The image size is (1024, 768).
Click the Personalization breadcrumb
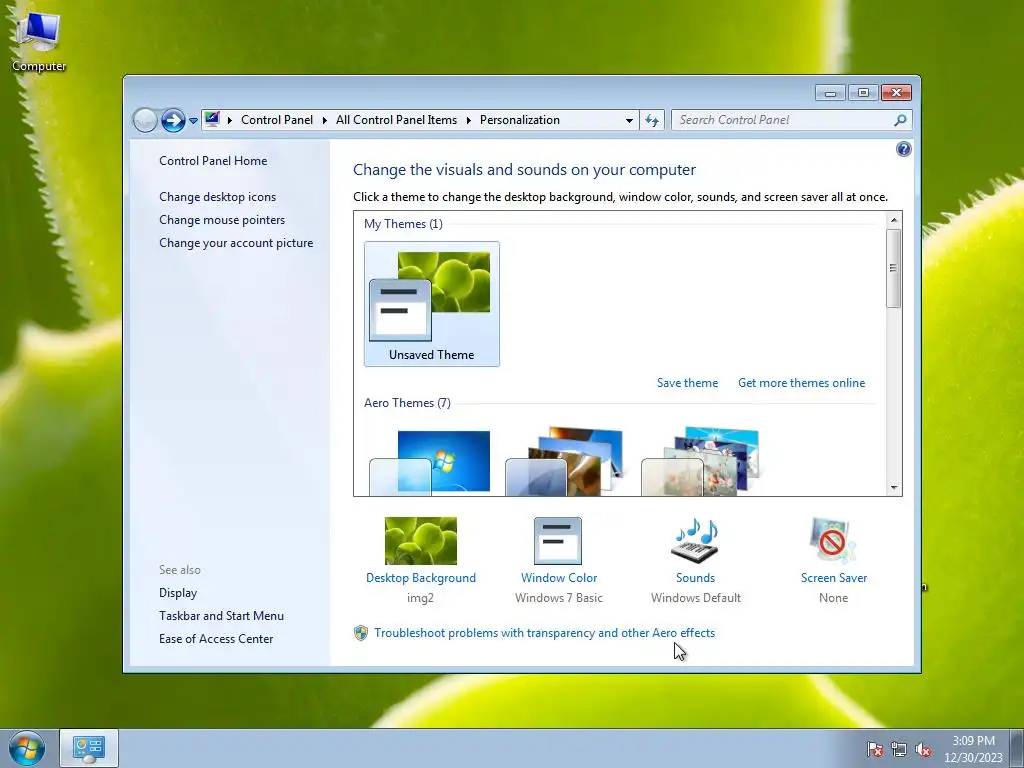point(520,120)
